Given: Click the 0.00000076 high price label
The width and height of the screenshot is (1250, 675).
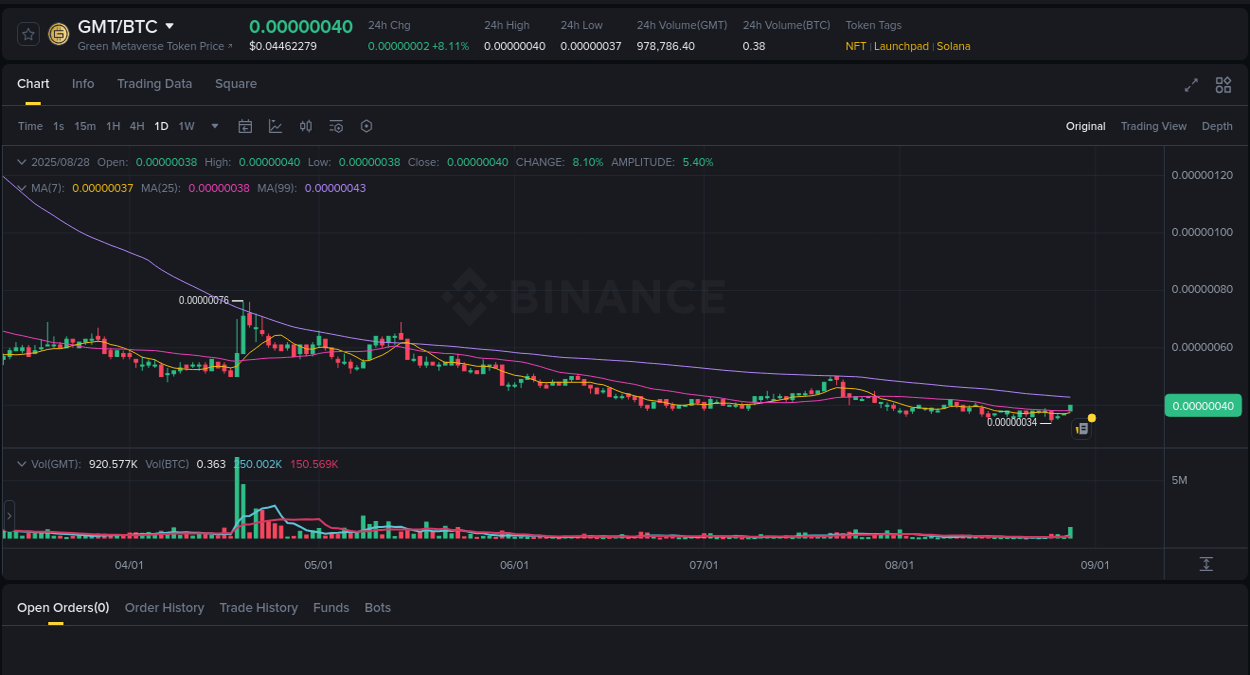Looking at the screenshot, I should 204,300.
